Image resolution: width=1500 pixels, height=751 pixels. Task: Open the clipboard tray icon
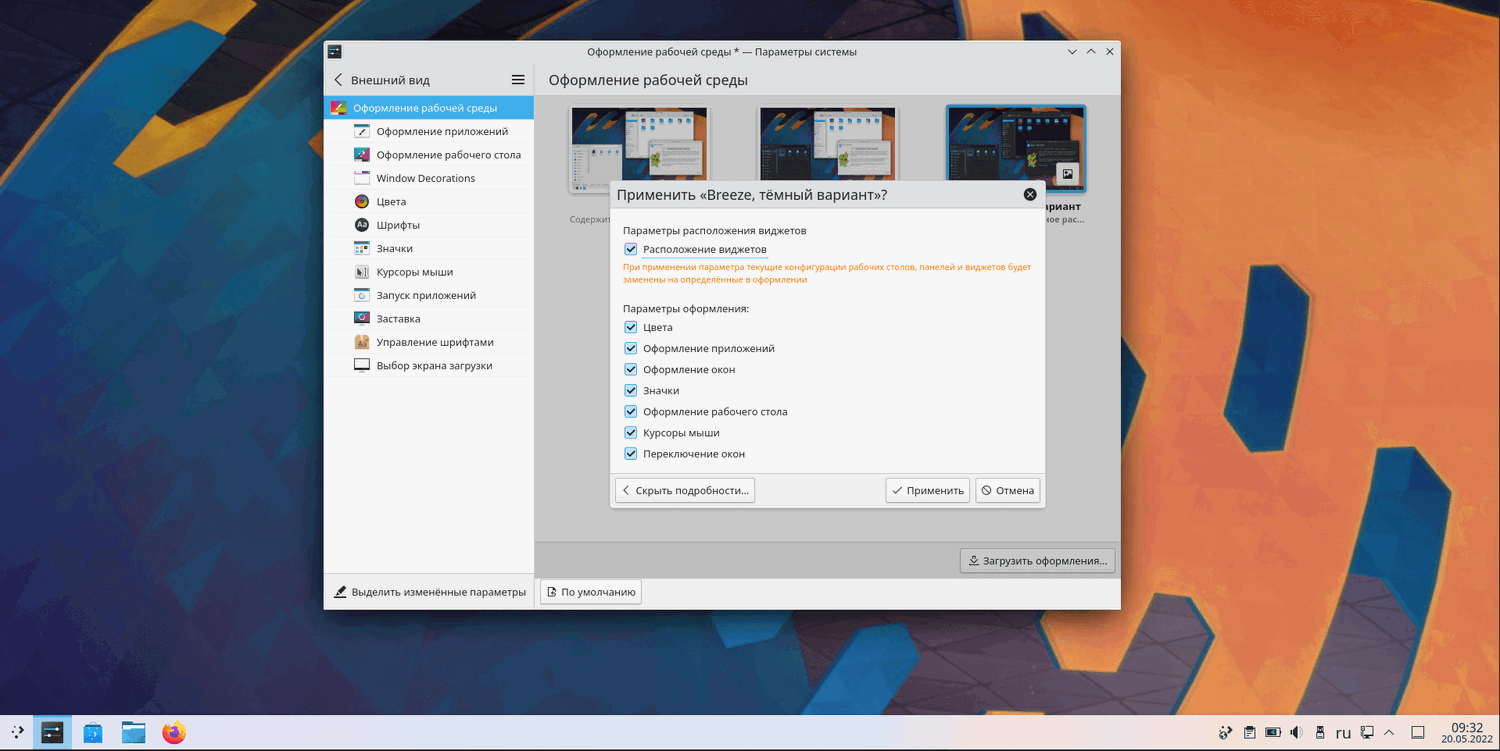(x=1250, y=733)
